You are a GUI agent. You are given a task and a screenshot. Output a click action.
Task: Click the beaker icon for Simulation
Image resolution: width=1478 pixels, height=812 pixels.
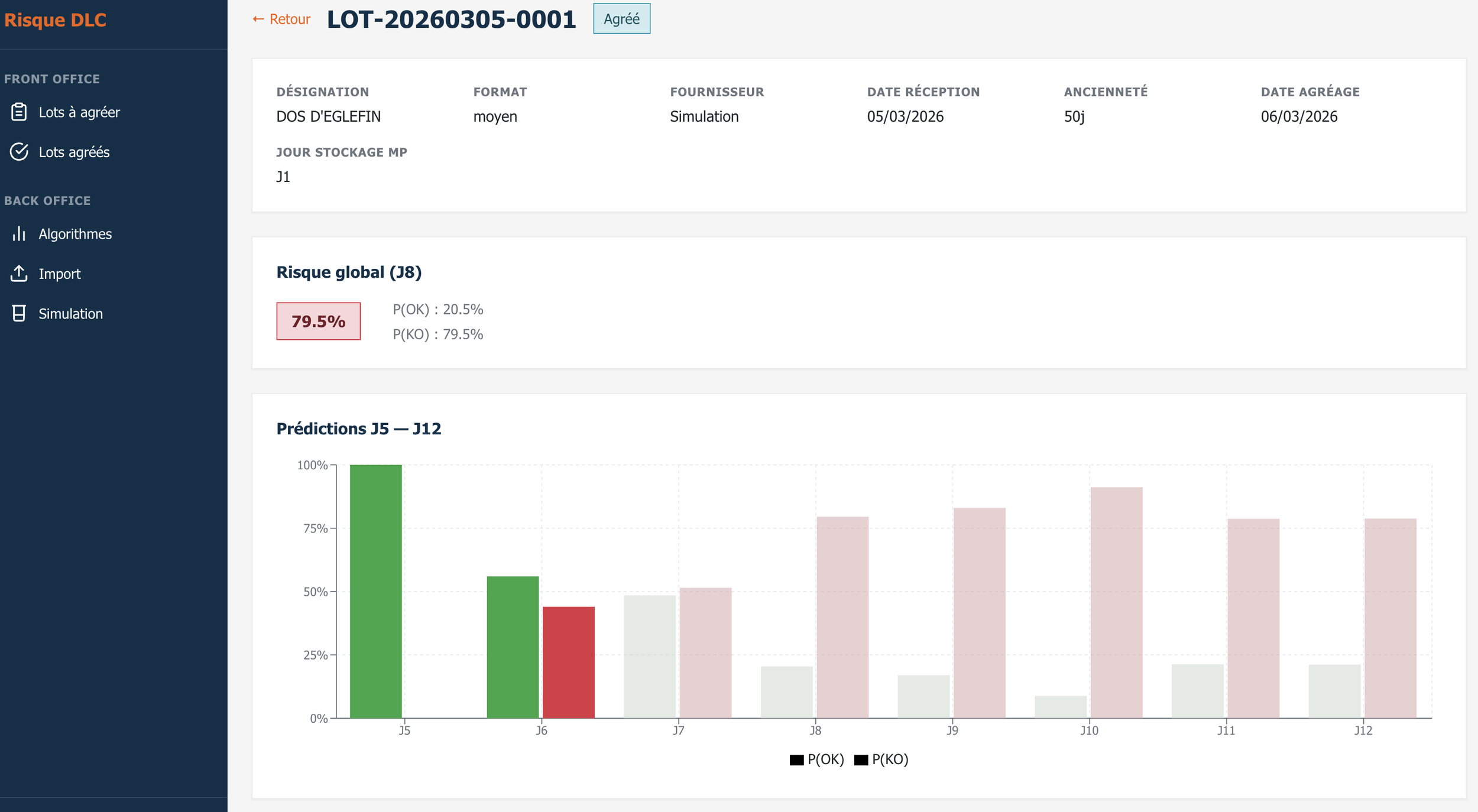[x=19, y=314]
